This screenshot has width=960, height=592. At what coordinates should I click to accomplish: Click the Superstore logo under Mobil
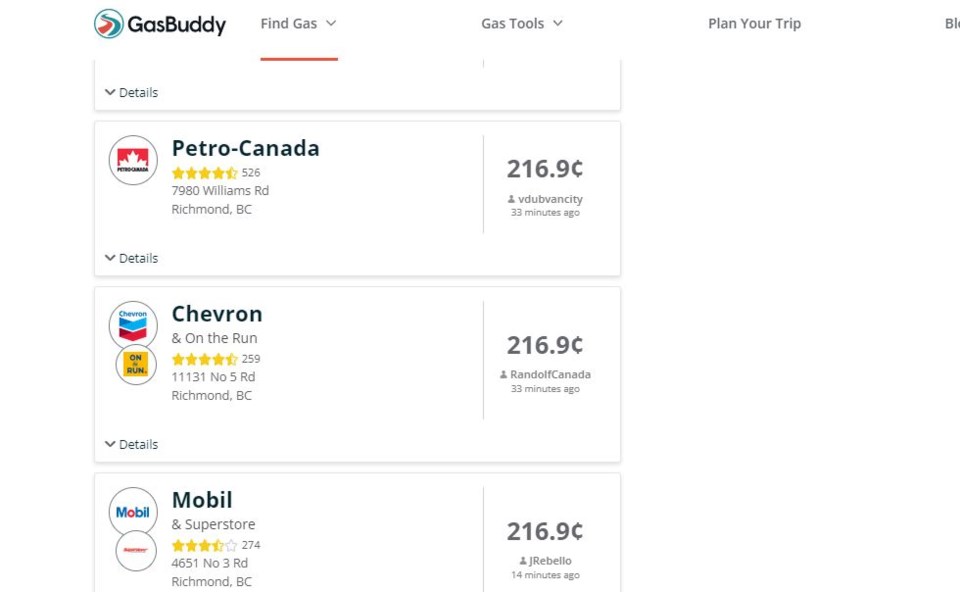point(136,550)
